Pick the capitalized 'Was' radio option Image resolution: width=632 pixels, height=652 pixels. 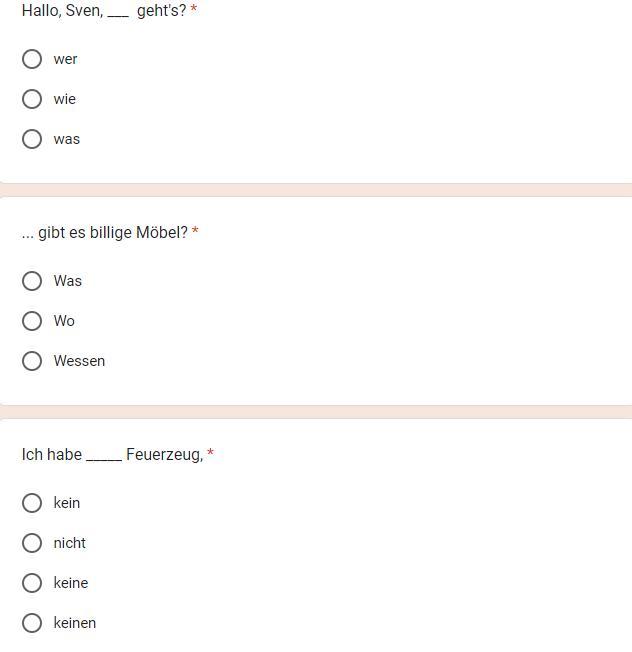tap(32, 281)
